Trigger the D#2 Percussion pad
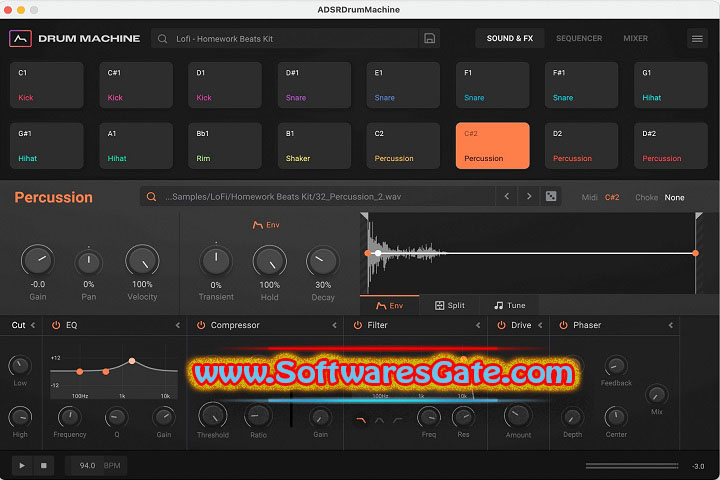Viewport: 720px width, 480px height. [x=671, y=146]
